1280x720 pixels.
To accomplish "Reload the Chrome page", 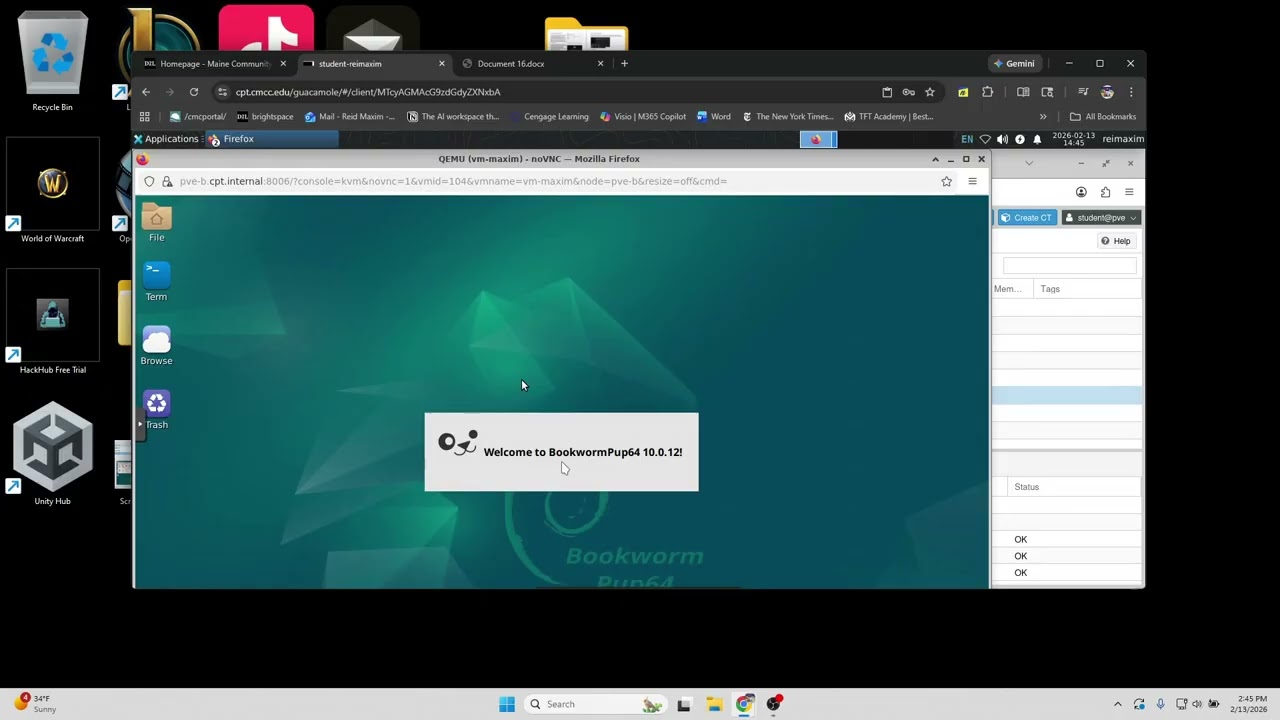I will pyautogui.click(x=194, y=92).
